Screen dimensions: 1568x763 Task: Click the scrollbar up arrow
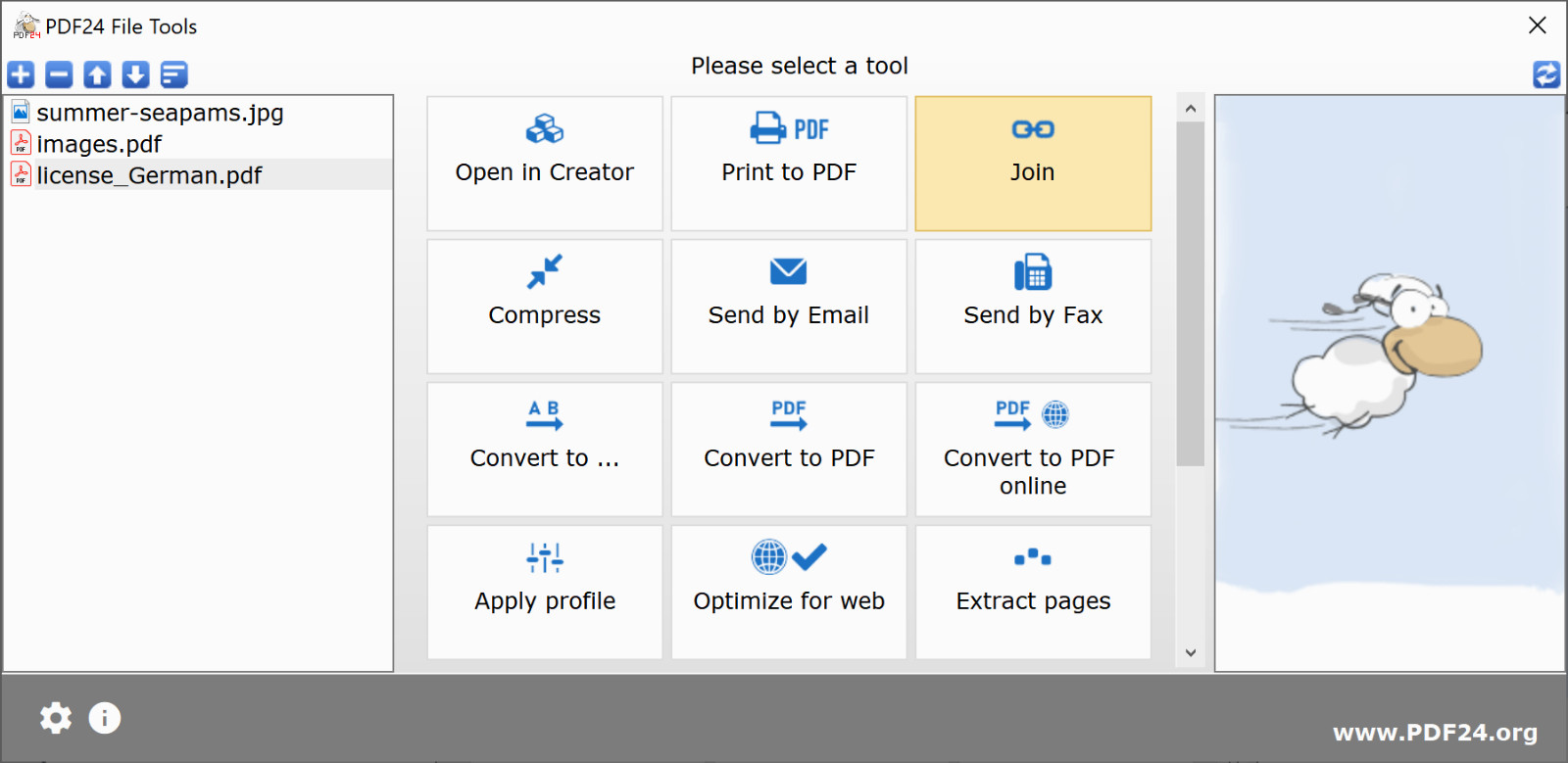[1191, 108]
